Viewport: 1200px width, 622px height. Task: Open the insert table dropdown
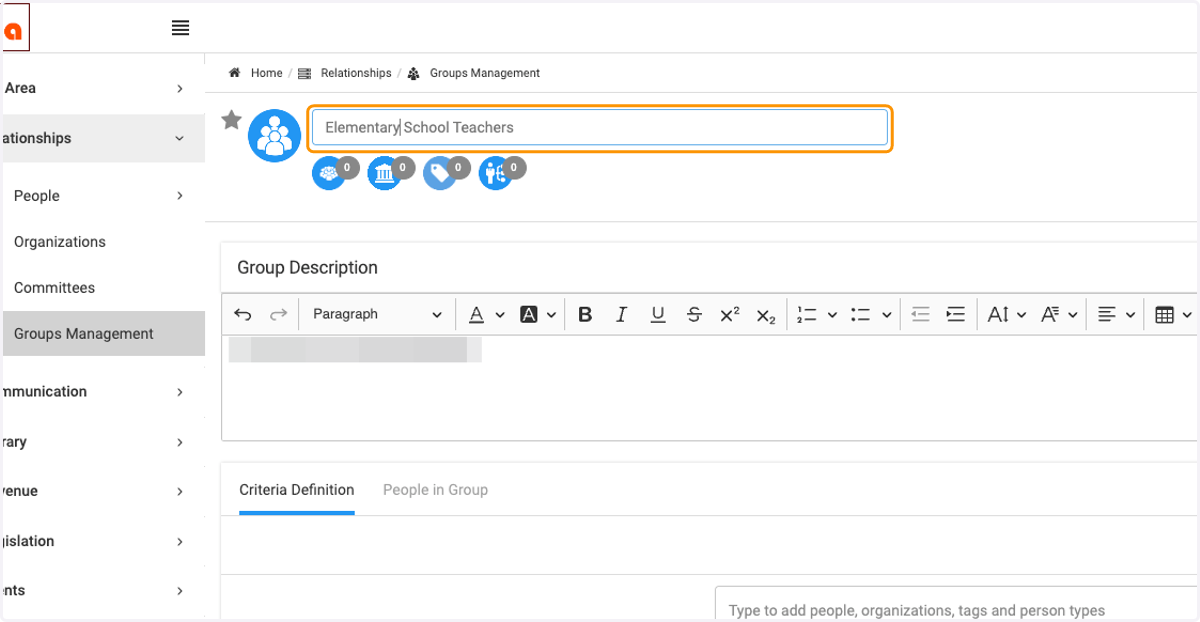[x=1173, y=314]
